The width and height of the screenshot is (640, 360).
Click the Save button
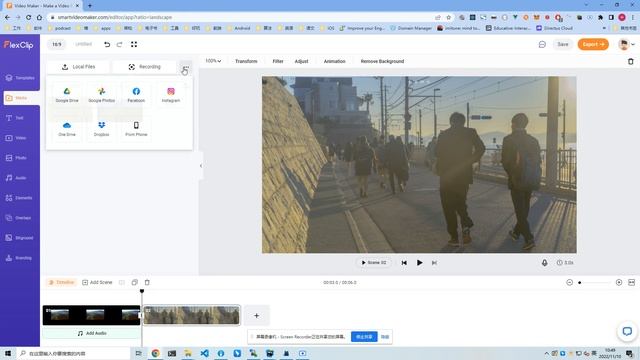point(563,44)
